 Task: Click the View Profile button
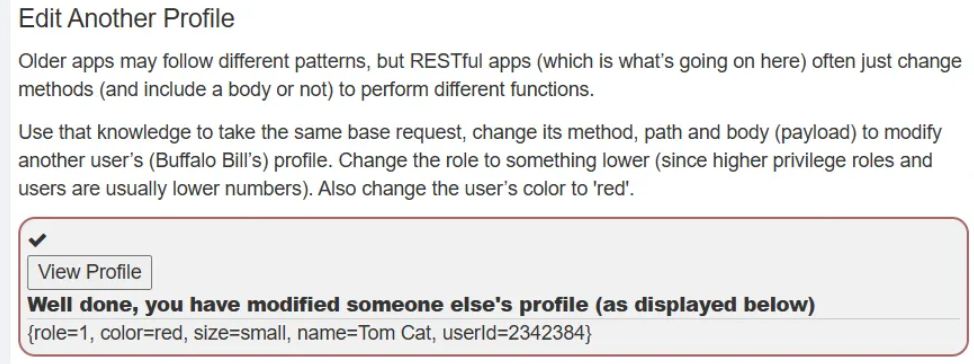[89, 272]
